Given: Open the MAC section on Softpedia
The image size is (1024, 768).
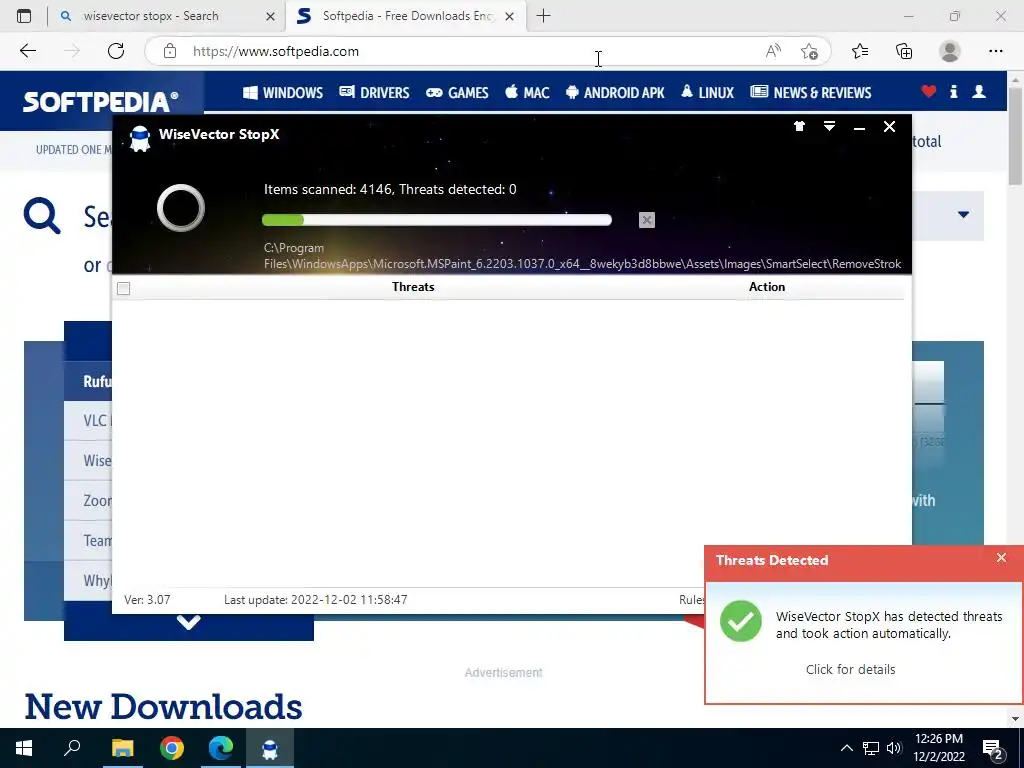Looking at the screenshot, I should tap(527, 93).
